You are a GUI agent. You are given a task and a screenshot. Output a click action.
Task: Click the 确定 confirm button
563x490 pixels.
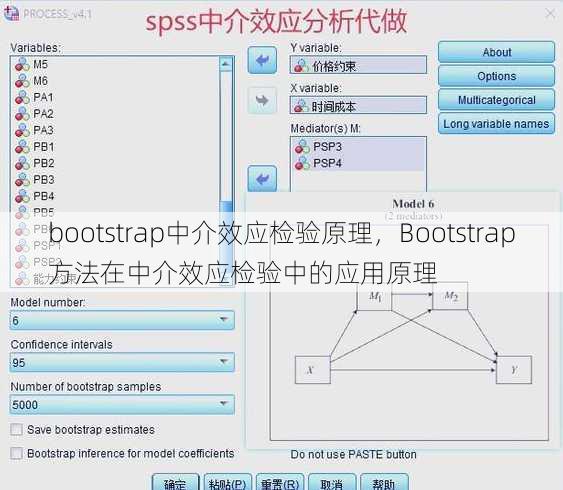point(175,482)
